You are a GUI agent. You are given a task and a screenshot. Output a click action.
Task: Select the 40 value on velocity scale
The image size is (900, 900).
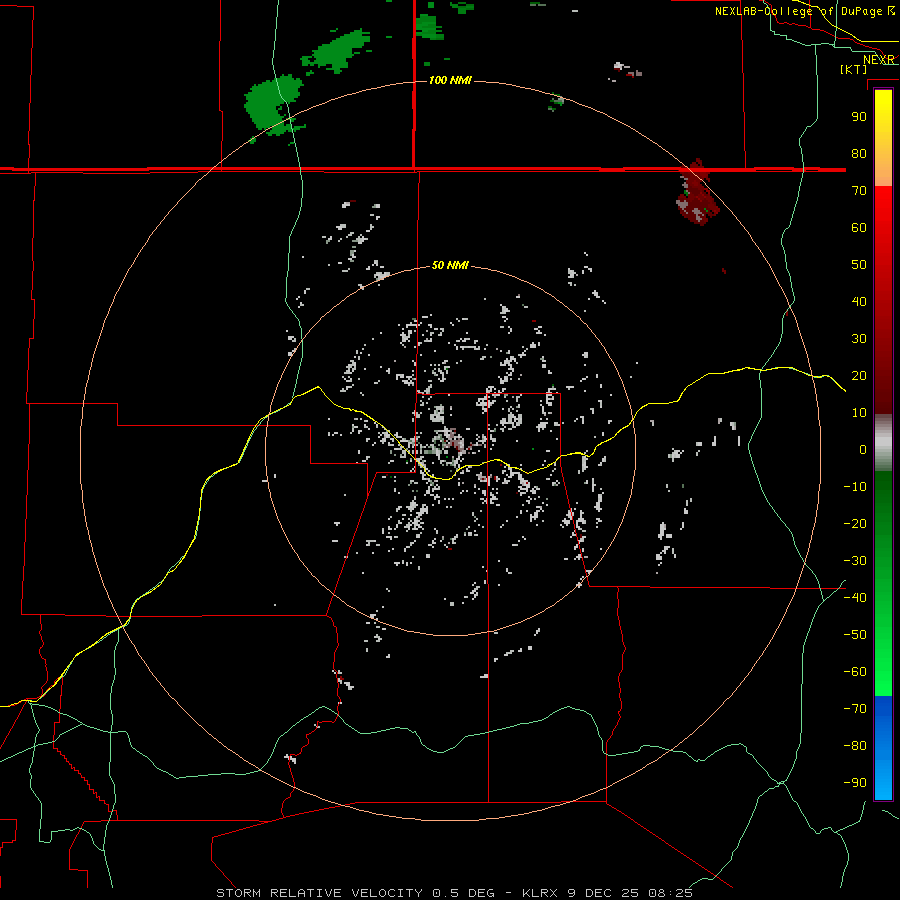click(859, 301)
